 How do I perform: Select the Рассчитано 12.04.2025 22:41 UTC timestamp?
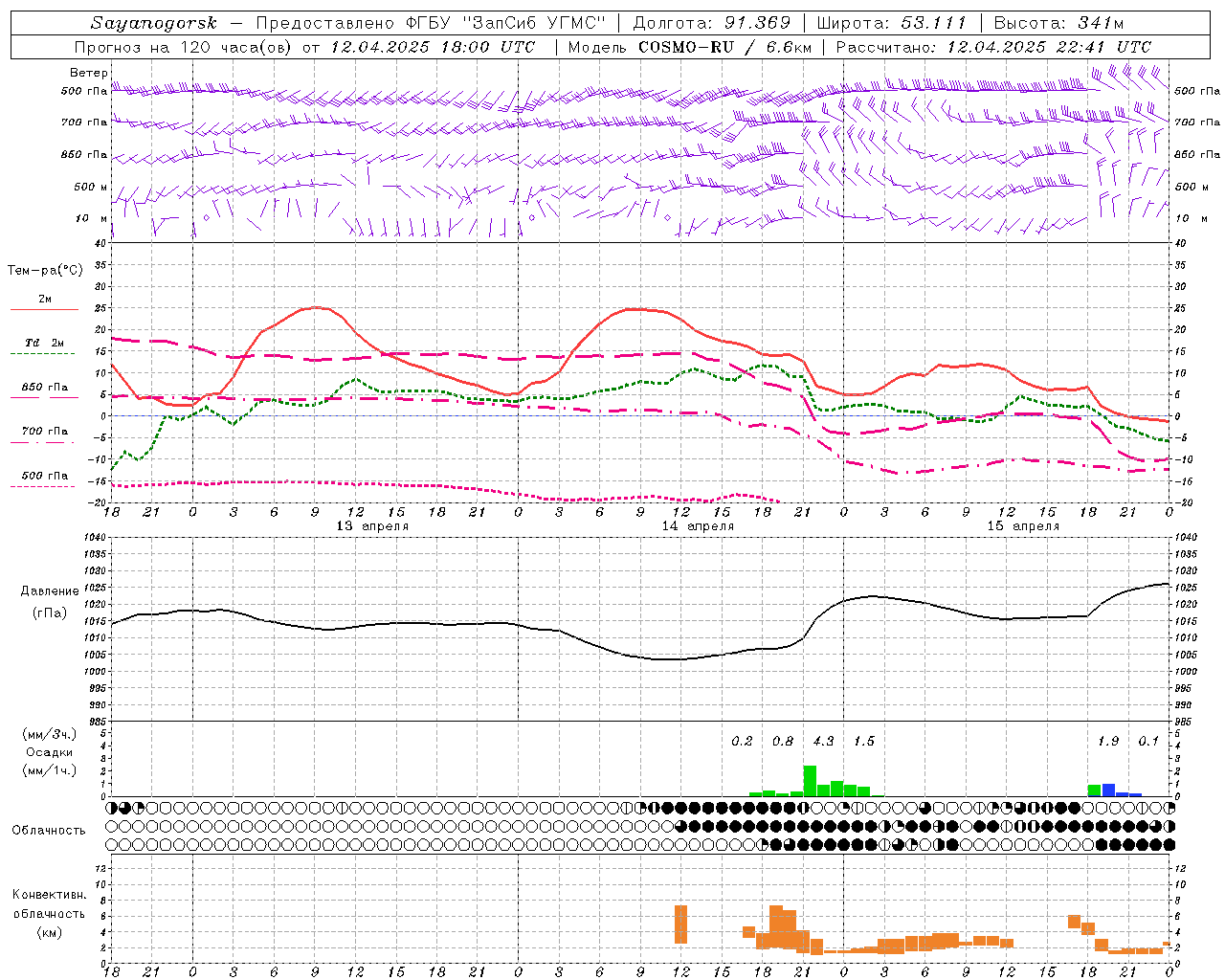993,47
